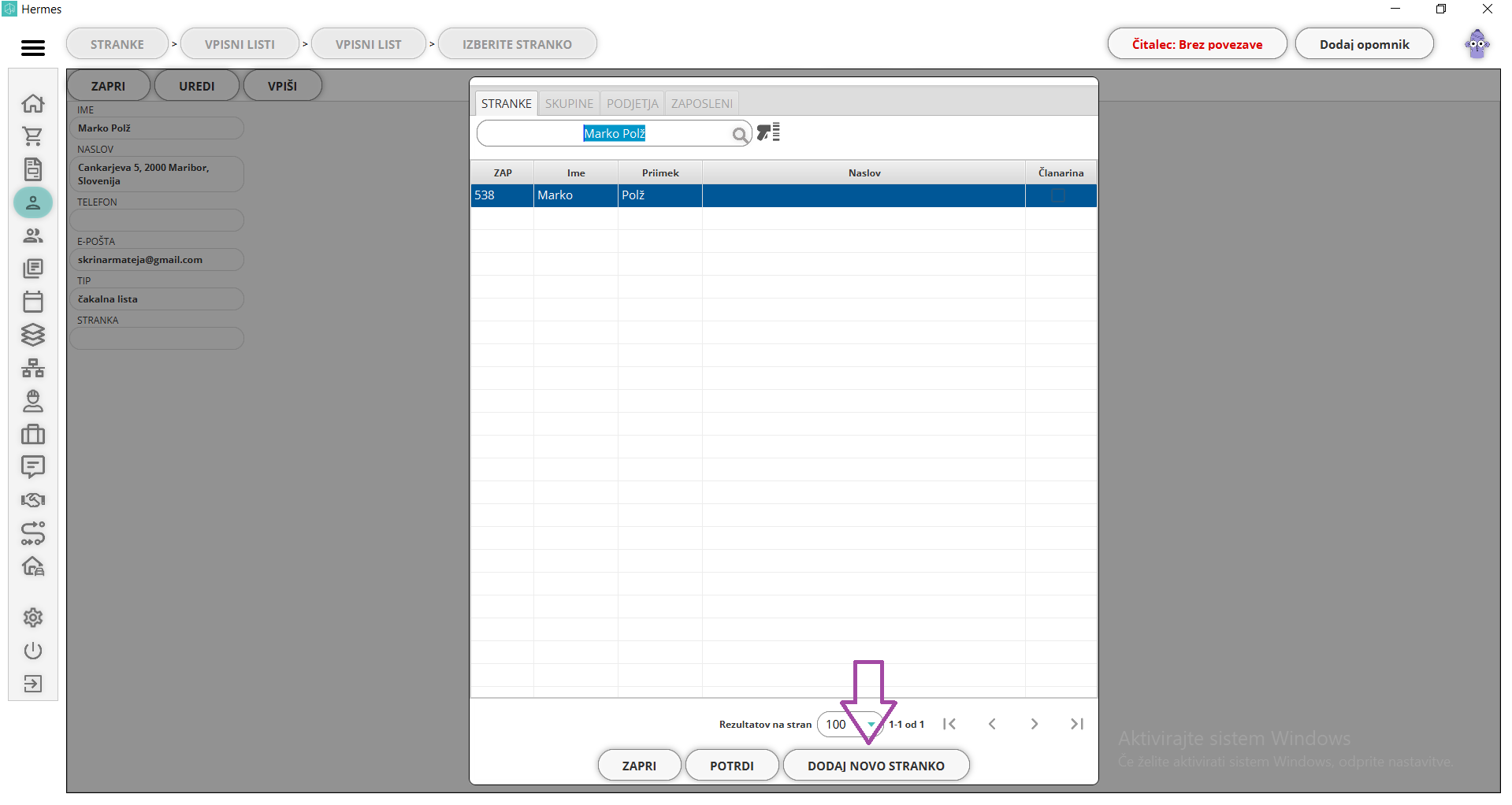This screenshot has width=1512, height=805.
Task: Sort by Naslov column header
Action: (864, 172)
